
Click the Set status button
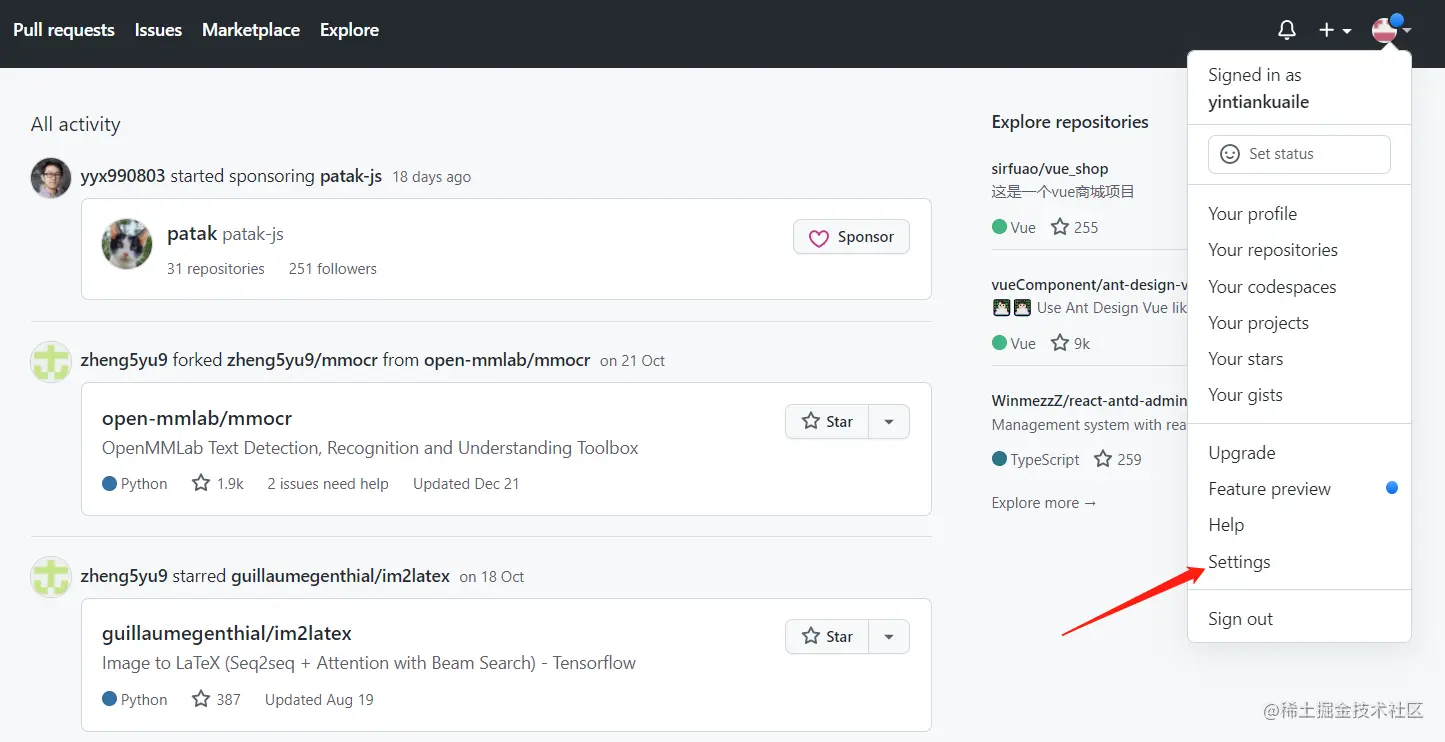pos(1299,154)
